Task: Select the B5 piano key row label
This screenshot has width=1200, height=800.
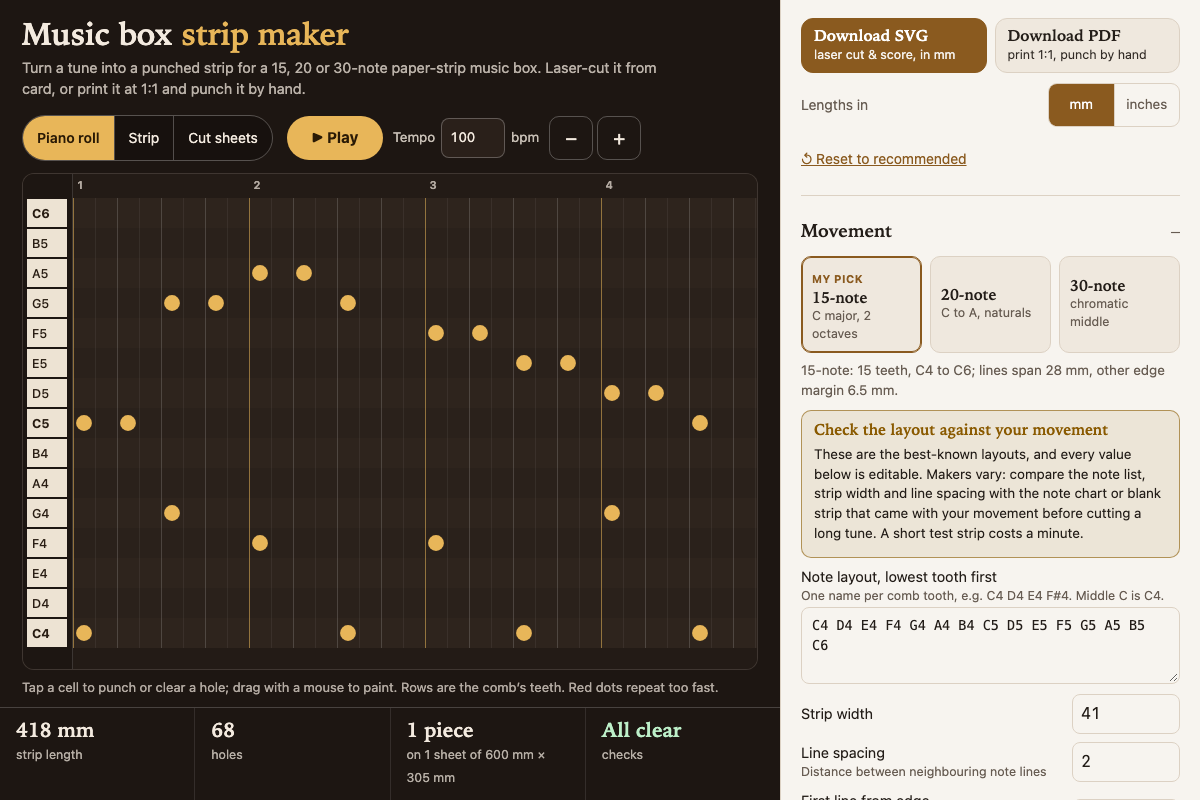Action: pos(47,243)
